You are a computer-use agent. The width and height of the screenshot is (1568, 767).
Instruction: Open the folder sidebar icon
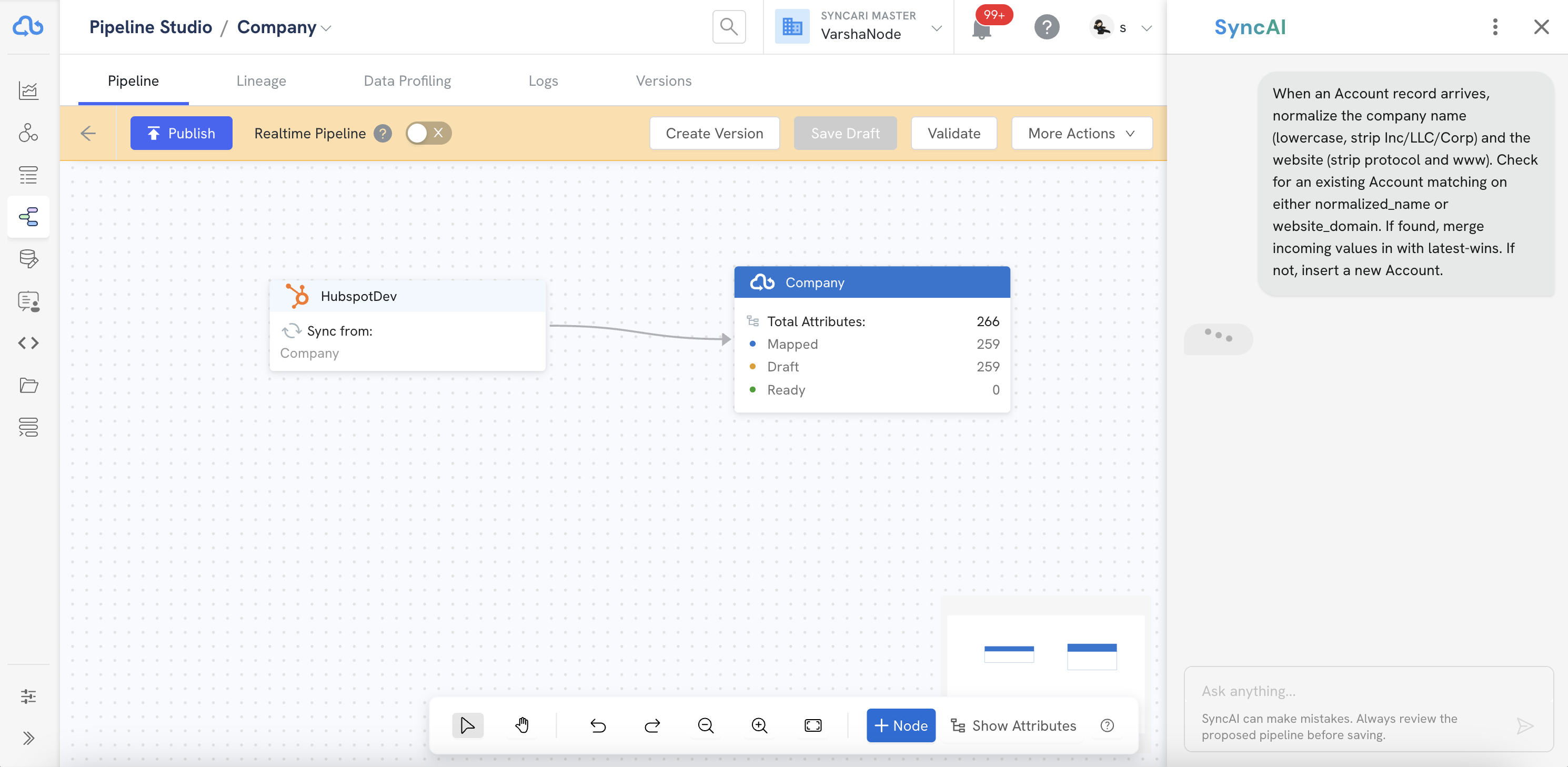click(x=28, y=385)
